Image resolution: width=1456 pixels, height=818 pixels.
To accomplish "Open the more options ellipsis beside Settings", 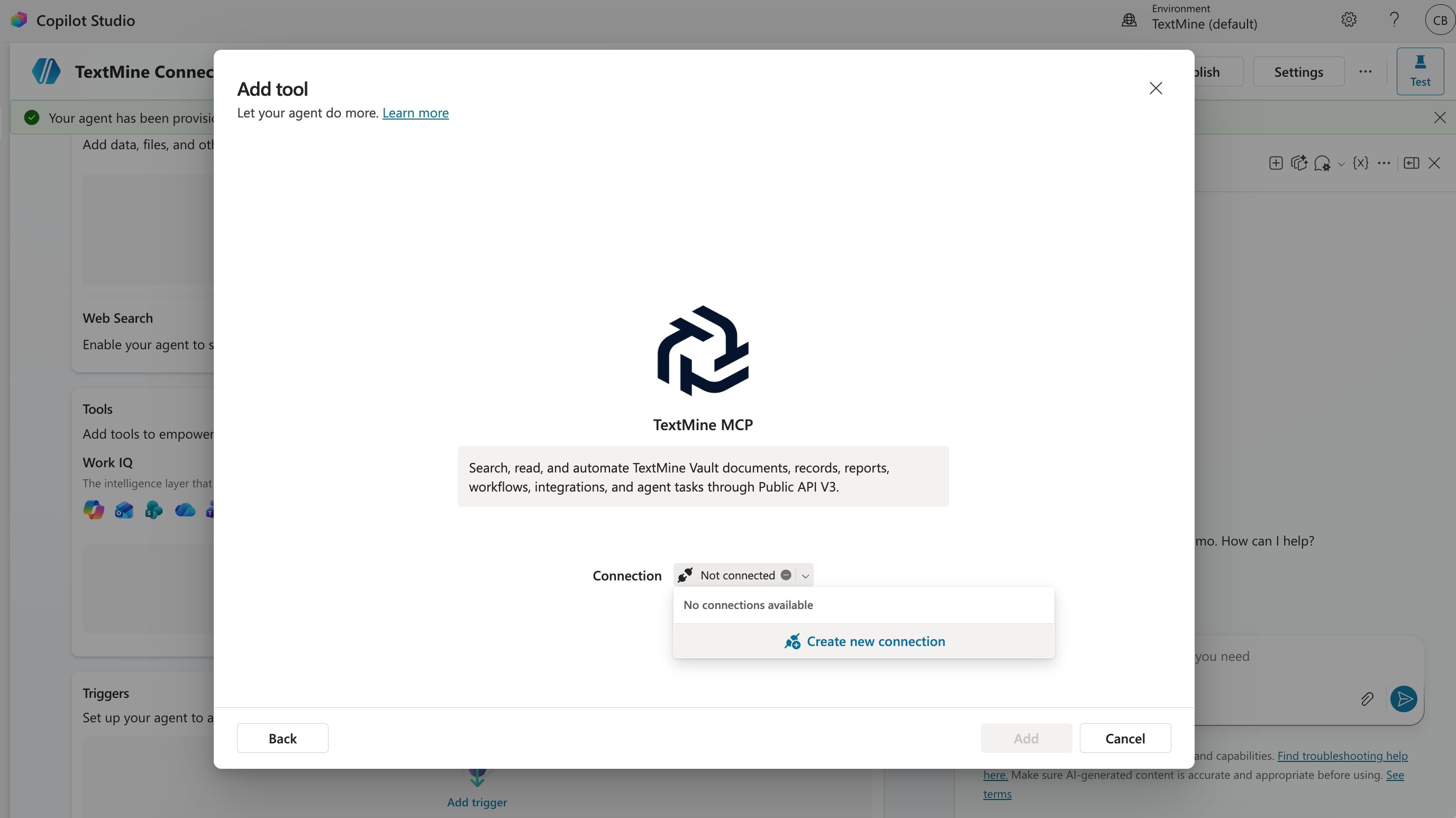I will pyautogui.click(x=1365, y=71).
